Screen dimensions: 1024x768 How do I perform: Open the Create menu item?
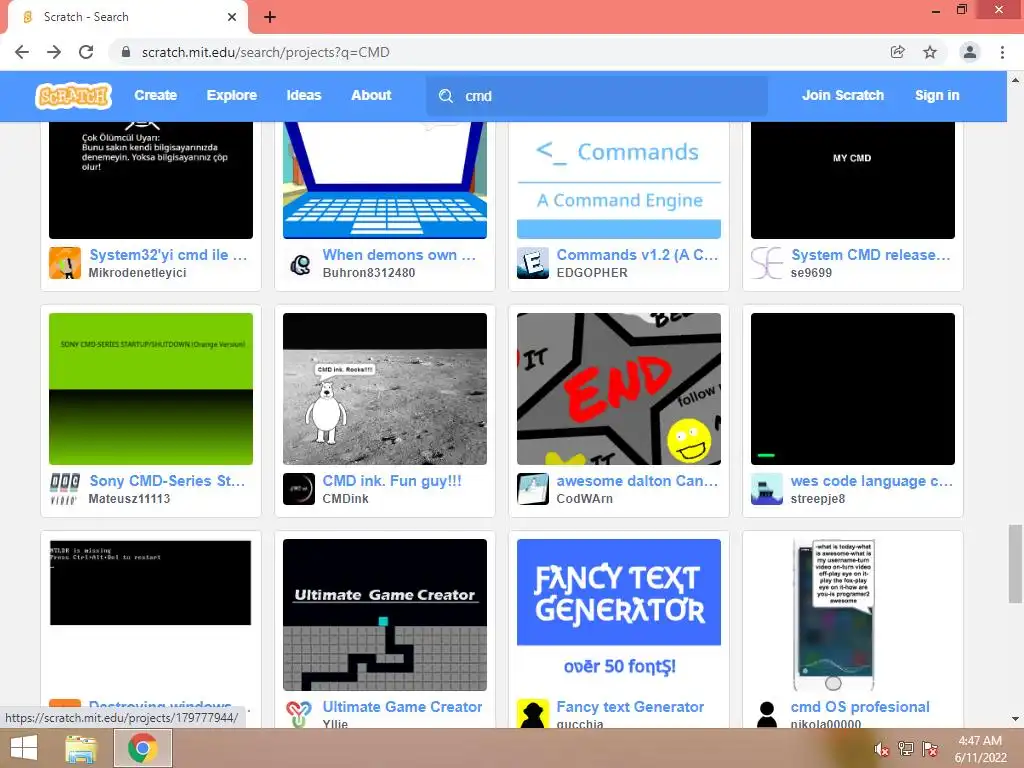pos(155,95)
